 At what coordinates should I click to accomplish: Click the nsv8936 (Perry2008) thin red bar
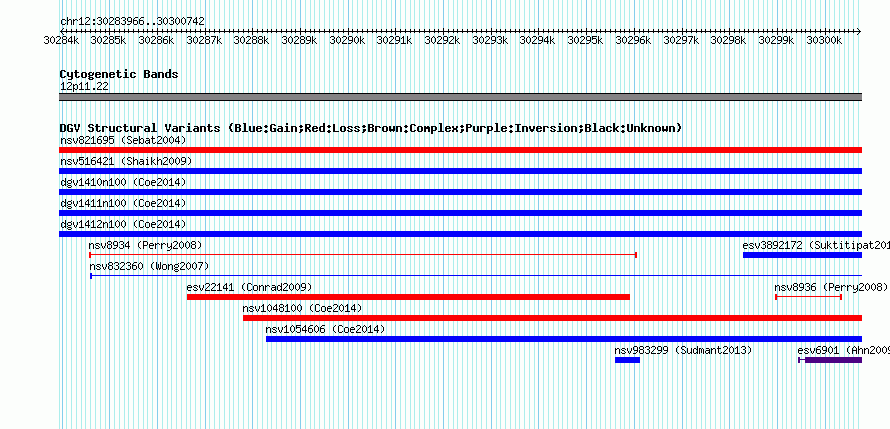click(x=808, y=297)
